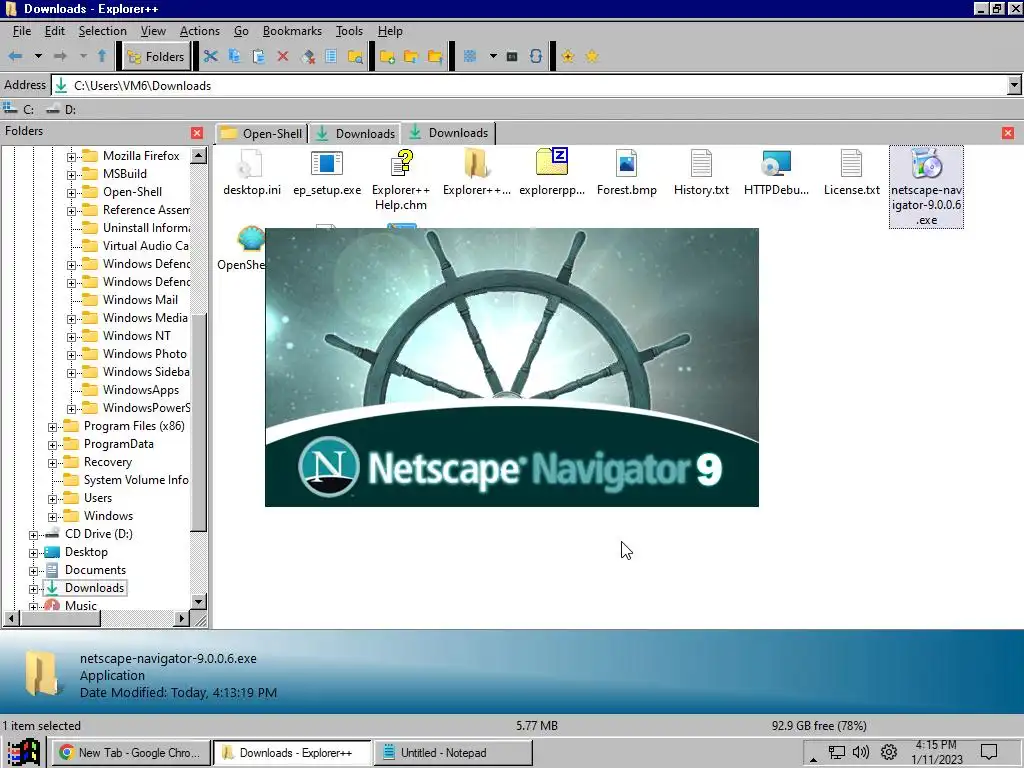Image resolution: width=1024 pixels, height=768 pixels.
Task: Expand the MSBuild tree node
Action: (71, 174)
